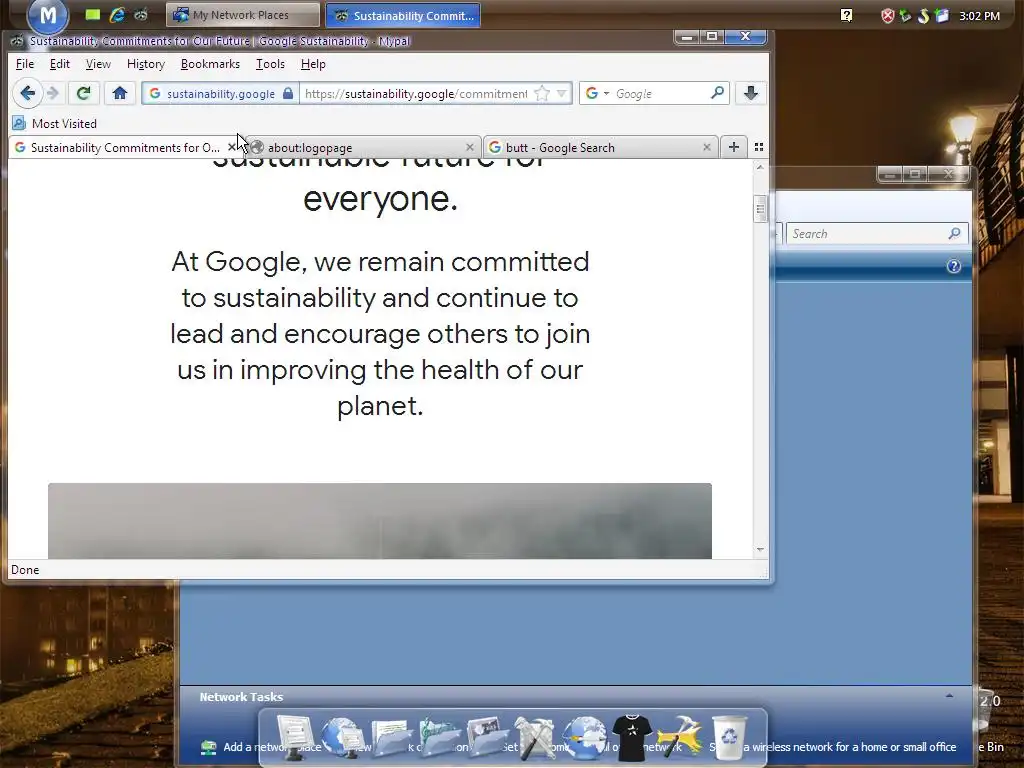This screenshot has height=768, width=1024.
Task: Bookmark this page with the star icon
Action: click(x=541, y=93)
